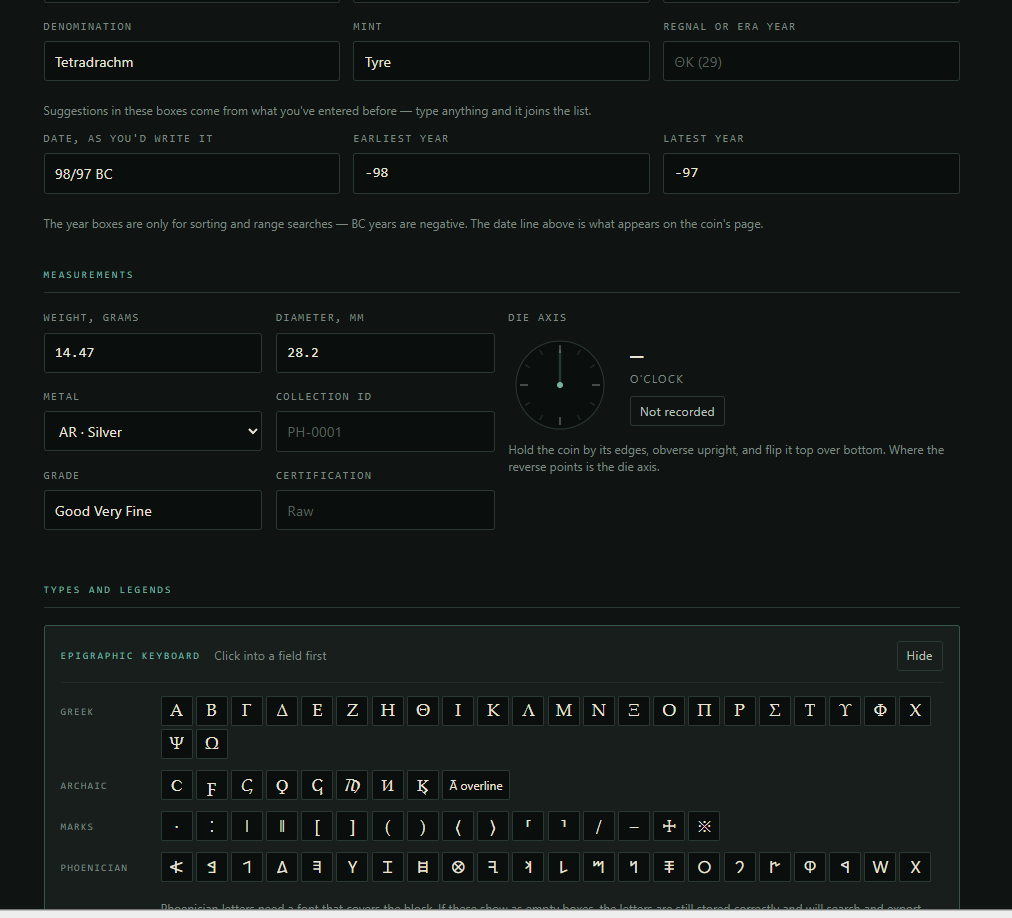Set die axis to Not recorded

click(x=677, y=411)
